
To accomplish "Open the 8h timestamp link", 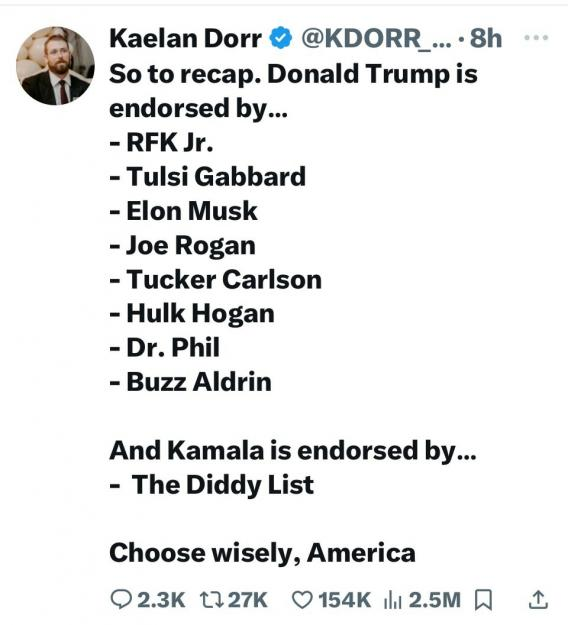I will pos(485,38).
